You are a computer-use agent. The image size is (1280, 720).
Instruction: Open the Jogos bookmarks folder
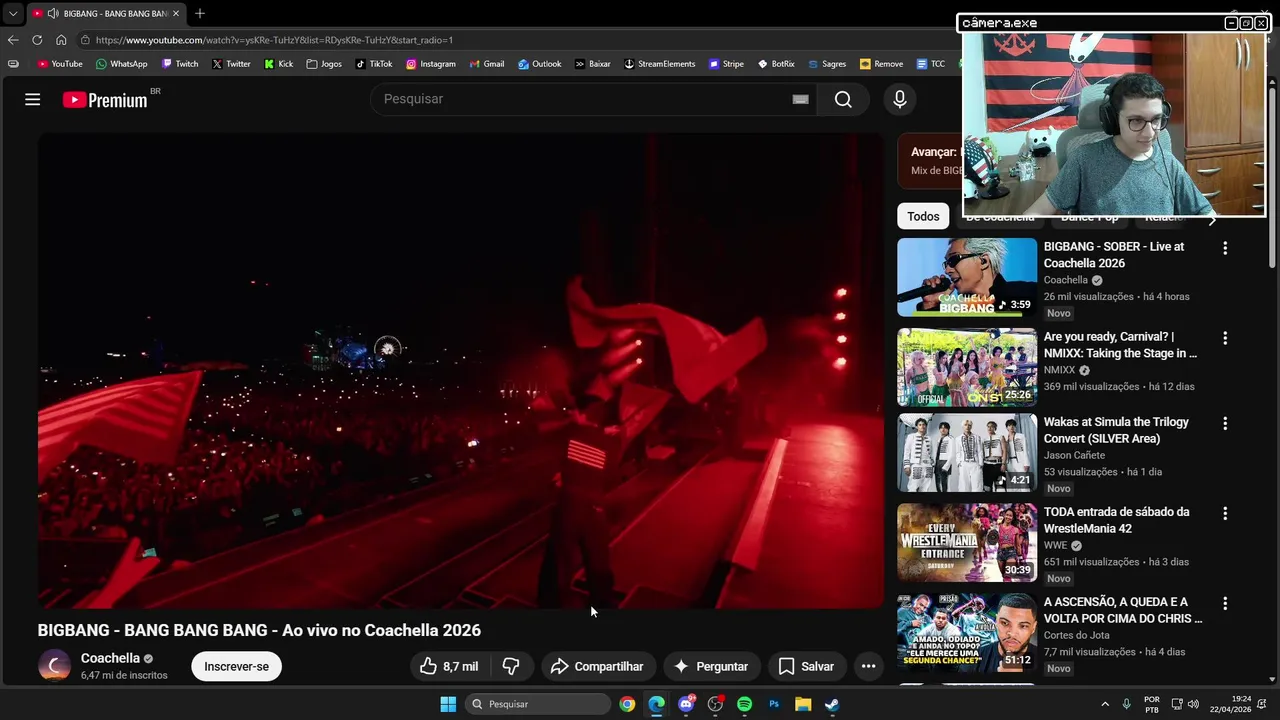point(324,64)
